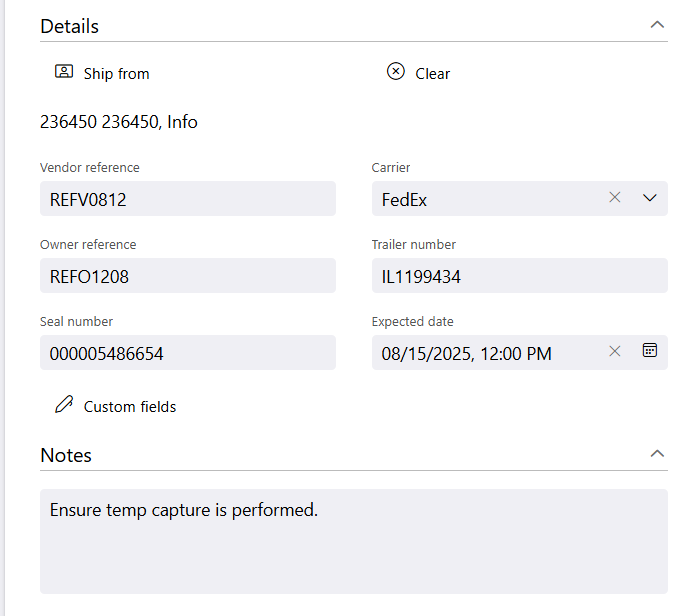This screenshot has height=616, width=696.
Task: Collapse the Notes section chevron
Action: 657,454
